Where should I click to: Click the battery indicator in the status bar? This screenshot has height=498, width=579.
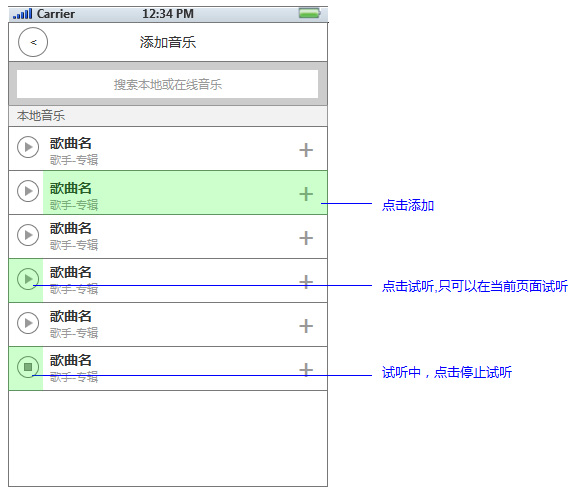click(x=309, y=14)
